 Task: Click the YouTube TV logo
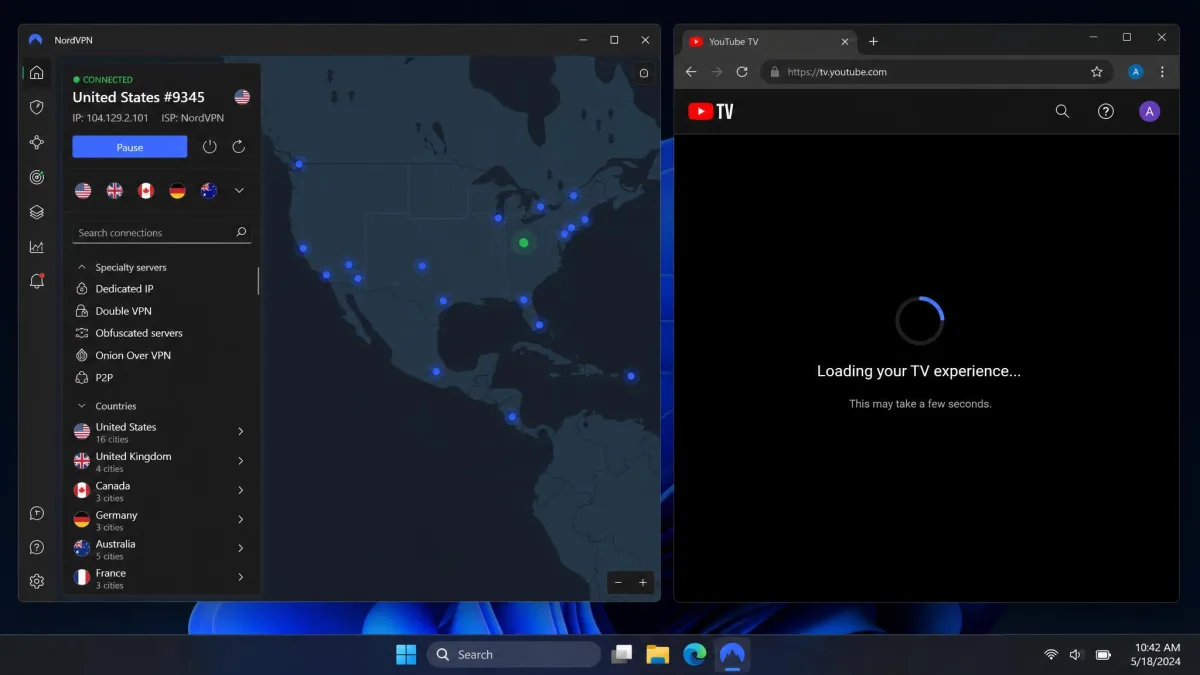click(711, 111)
